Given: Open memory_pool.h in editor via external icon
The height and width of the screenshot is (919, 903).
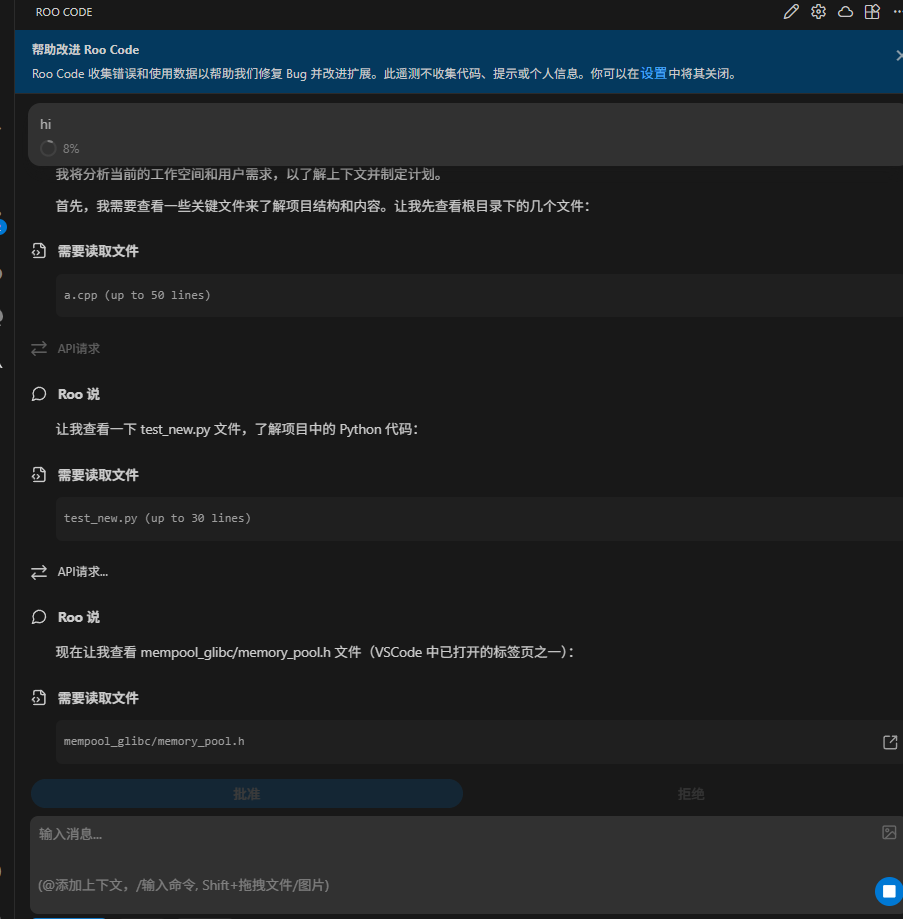Looking at the screenshot, I should pyautogui.click(x=890, y=742).
